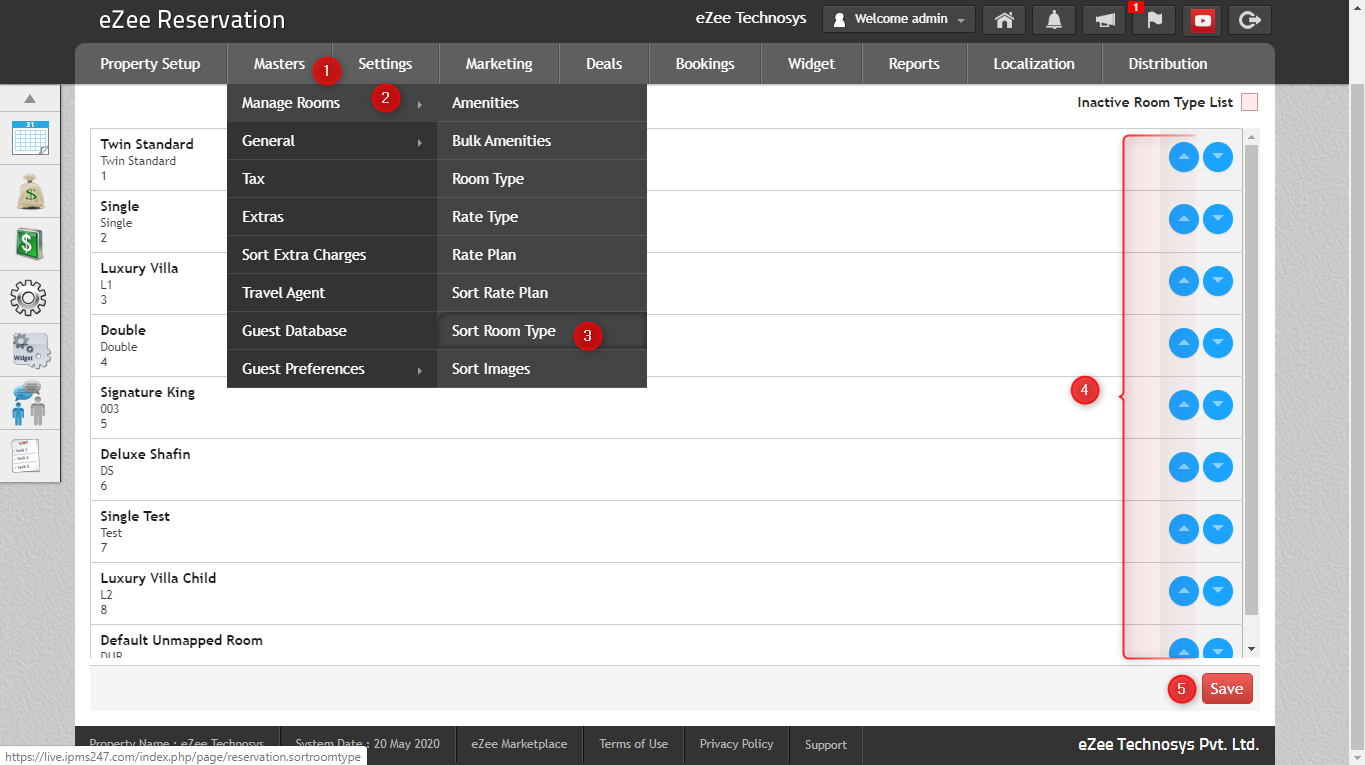Select Sort Images menu item
The image size is (1365, 765).
pos(542,369)
